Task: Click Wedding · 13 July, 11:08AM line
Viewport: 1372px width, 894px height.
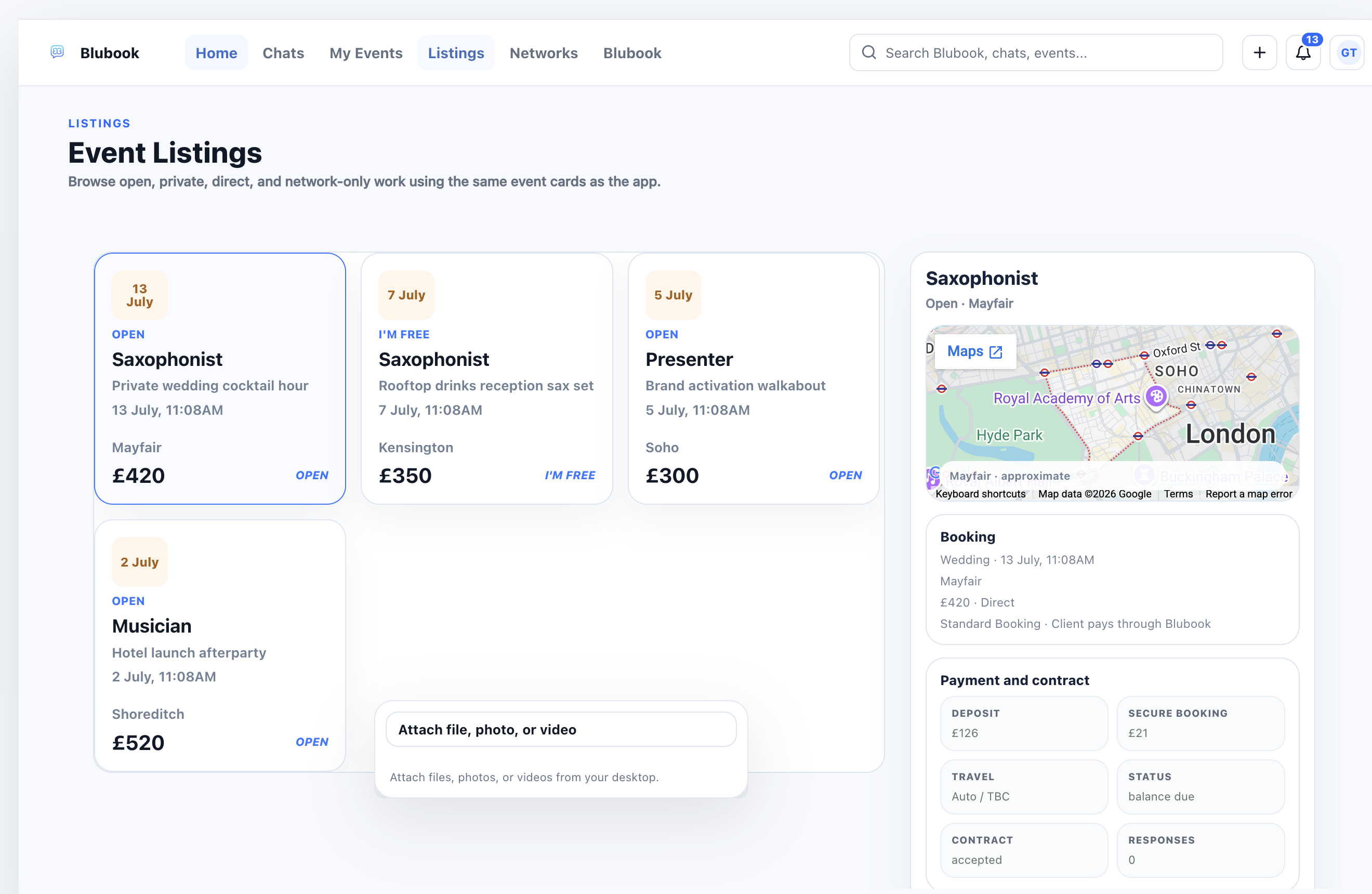Action: 1017,559
